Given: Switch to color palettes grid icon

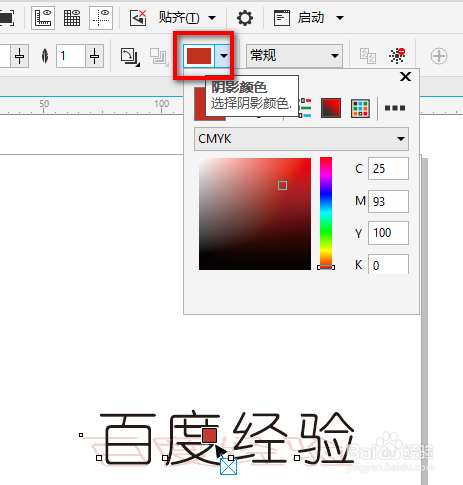Looking at the screenshot, I should click(360, 108).
